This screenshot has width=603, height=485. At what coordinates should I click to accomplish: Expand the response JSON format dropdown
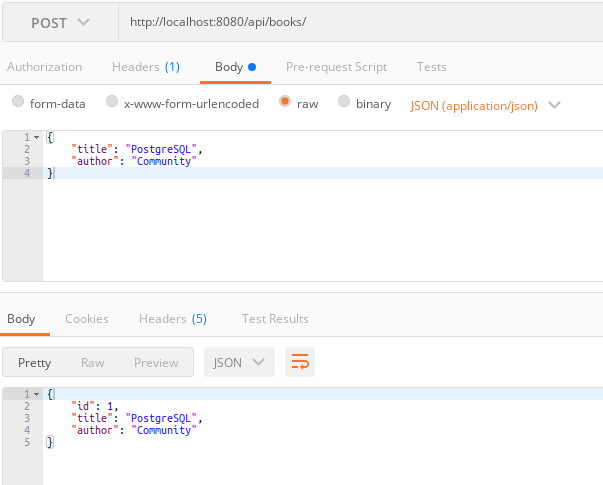[239, 363]
